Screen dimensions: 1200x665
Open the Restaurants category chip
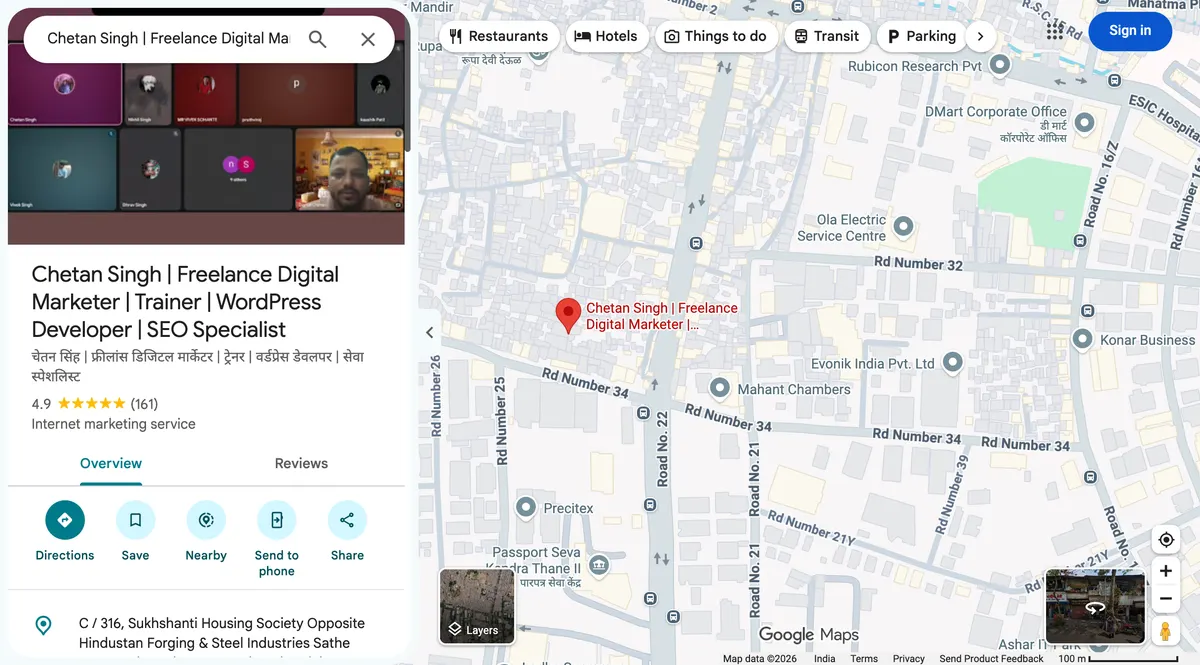[499, 36]
